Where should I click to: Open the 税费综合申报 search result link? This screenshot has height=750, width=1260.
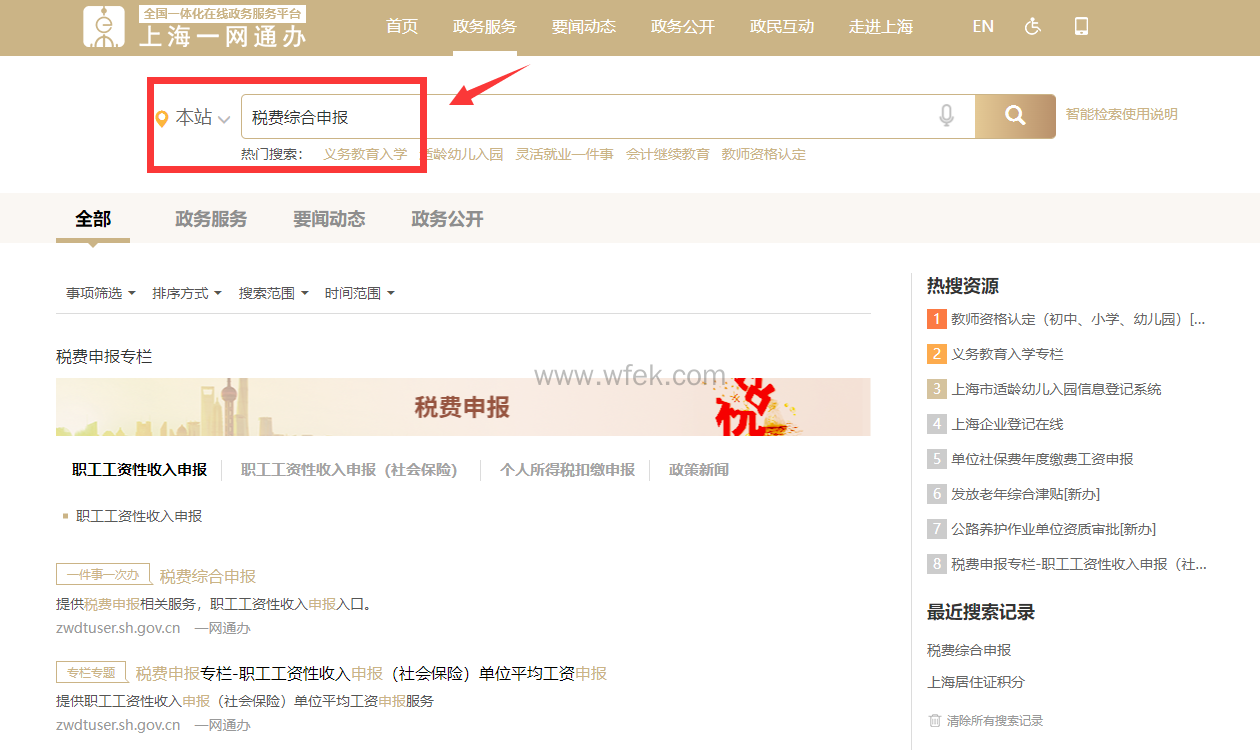pyautogui.click(x=208, y=576)
